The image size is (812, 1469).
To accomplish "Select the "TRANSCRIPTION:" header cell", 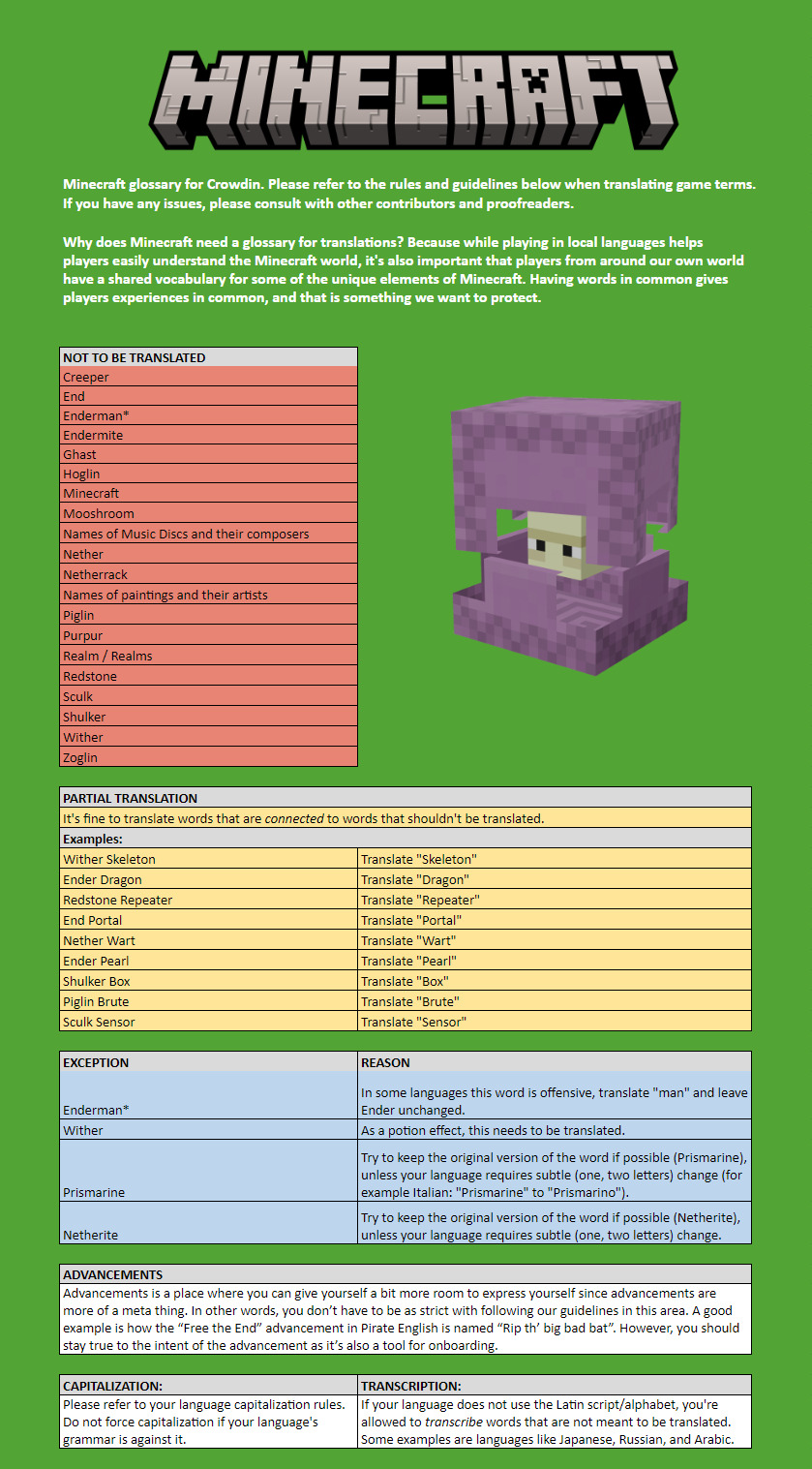I will (555, 1386).
